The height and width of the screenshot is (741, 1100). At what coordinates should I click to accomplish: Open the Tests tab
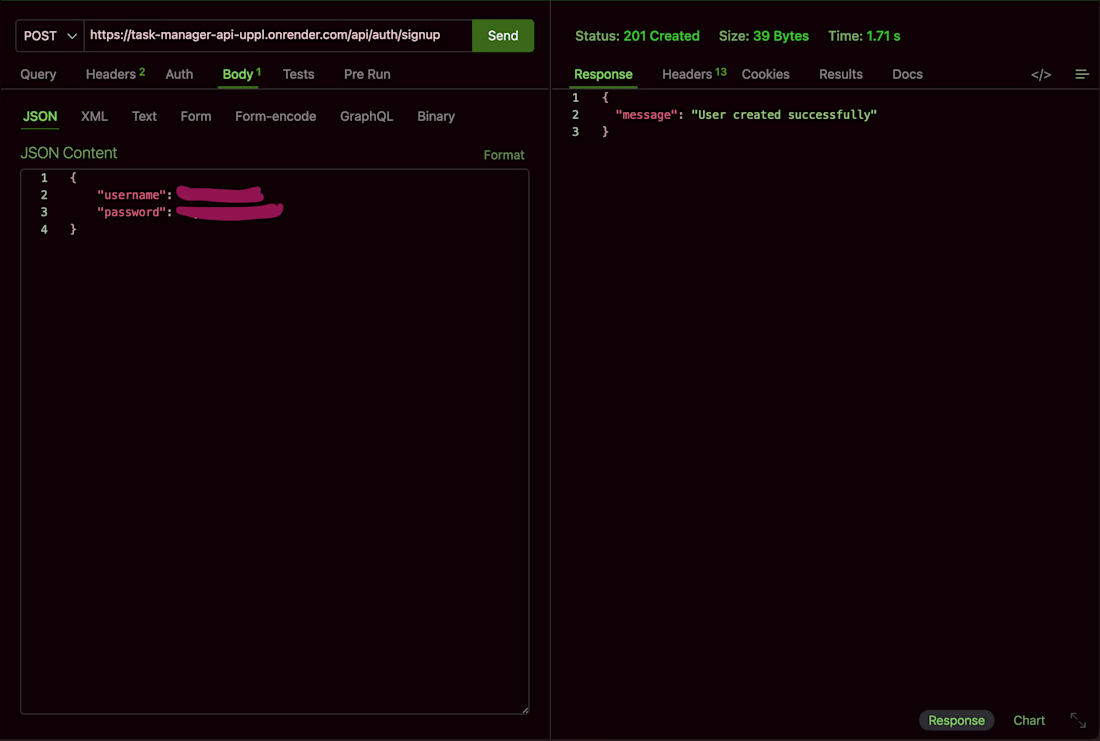[298, 74]
